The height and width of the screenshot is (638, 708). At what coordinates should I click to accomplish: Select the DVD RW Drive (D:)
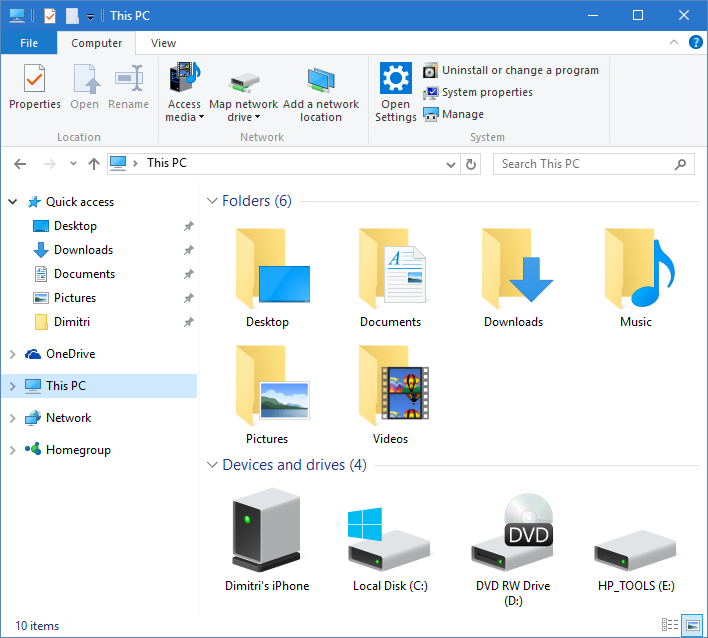click(513, 533)
